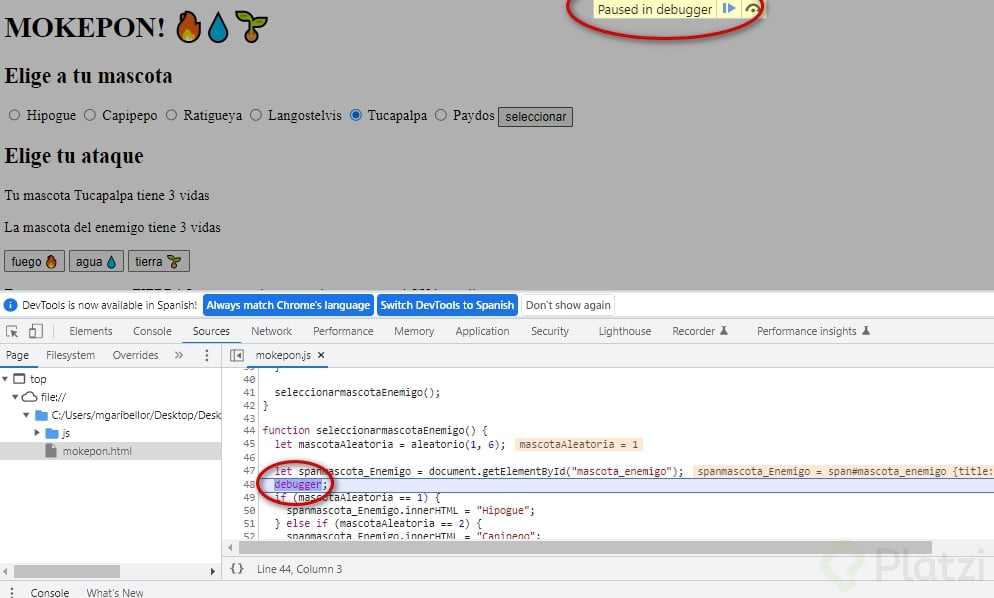Select the Paydos radio button
The image size is (994, 598).
pos(441,115)
